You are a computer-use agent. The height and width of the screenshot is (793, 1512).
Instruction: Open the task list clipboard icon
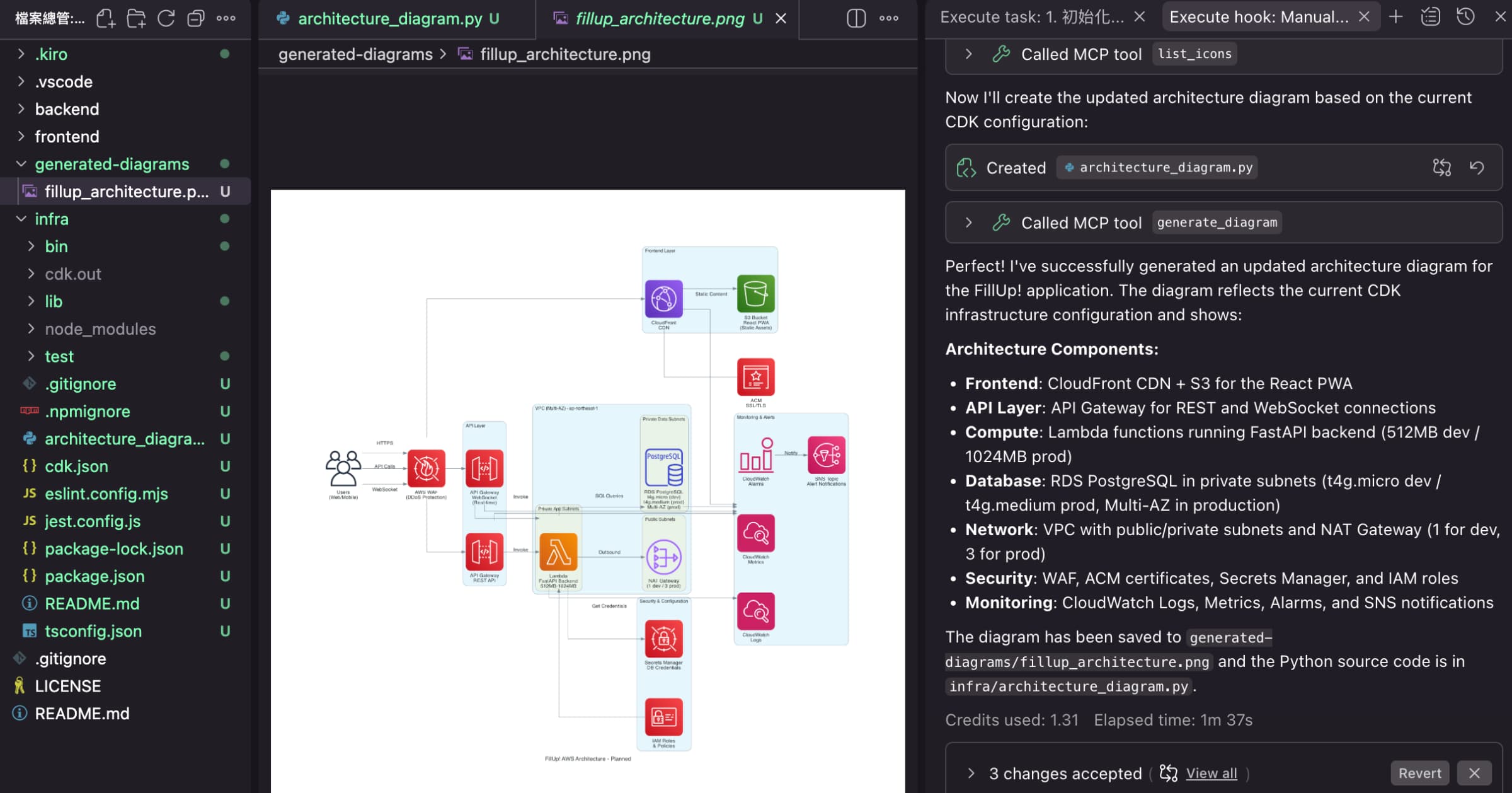tap(1431, 17)
